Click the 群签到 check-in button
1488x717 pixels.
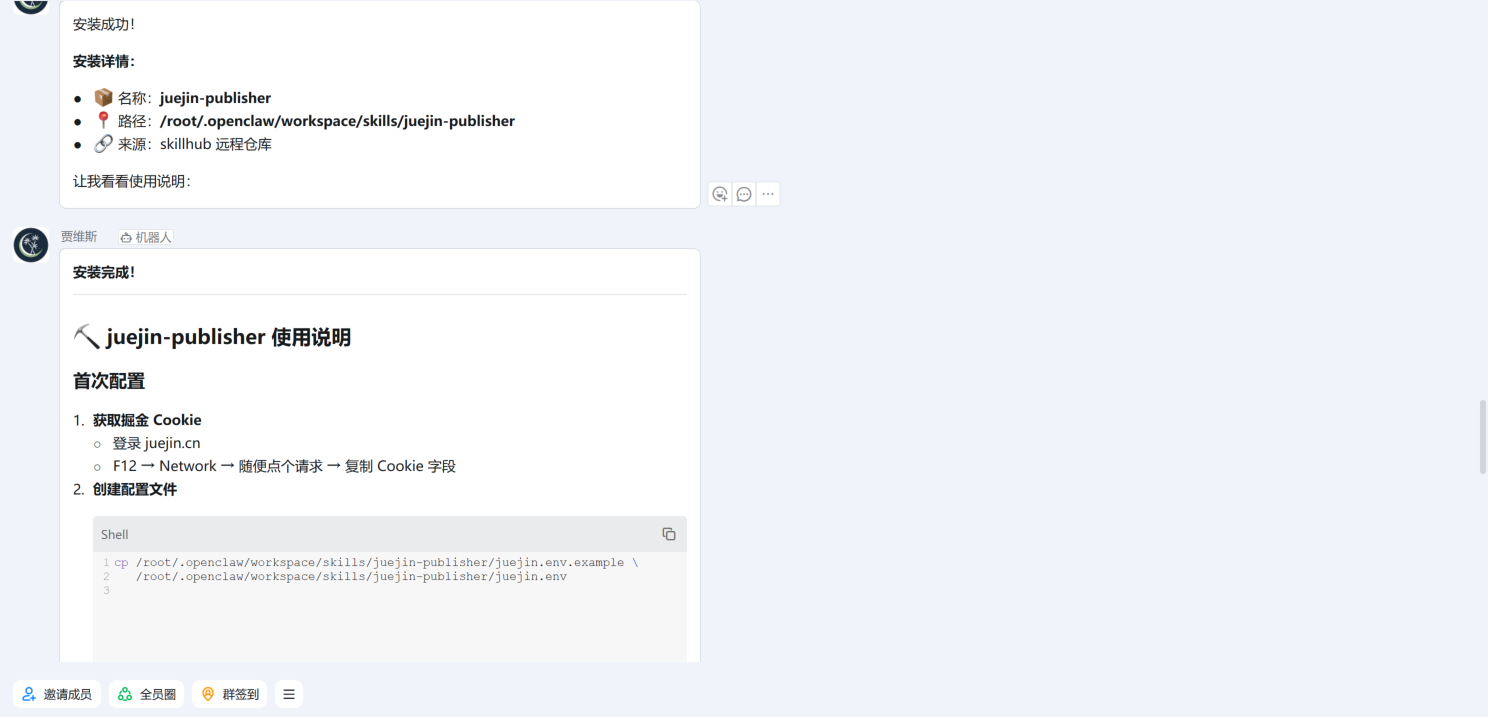(x=229, y=694)
